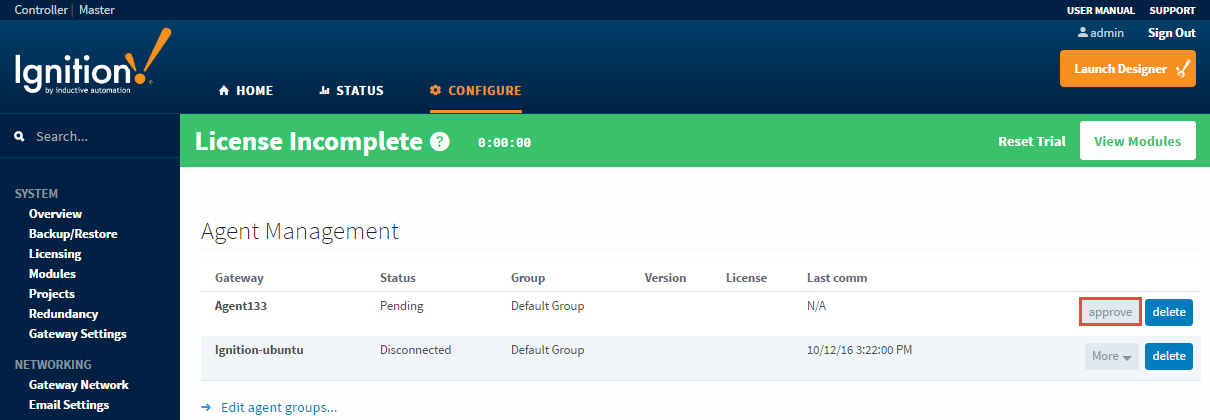Image resolution: width=1210 pixels, height=420 pixels.
Task: Approve the pending Agent133 gateway
Action: point(1110,312)
